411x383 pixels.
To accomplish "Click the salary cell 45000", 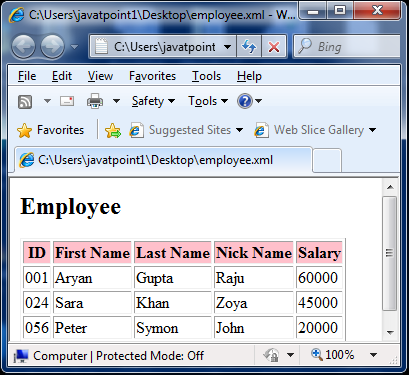I will 319,302.
